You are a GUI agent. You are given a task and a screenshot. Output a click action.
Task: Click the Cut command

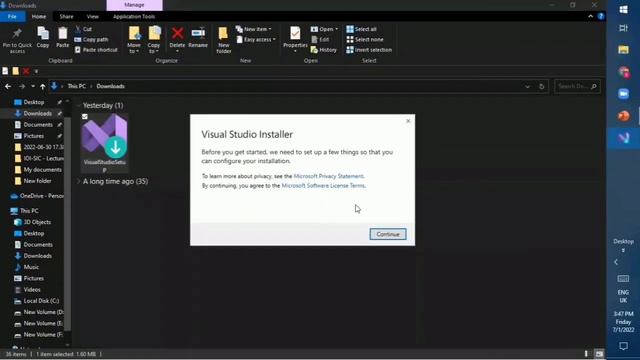[x=84, y=29]
